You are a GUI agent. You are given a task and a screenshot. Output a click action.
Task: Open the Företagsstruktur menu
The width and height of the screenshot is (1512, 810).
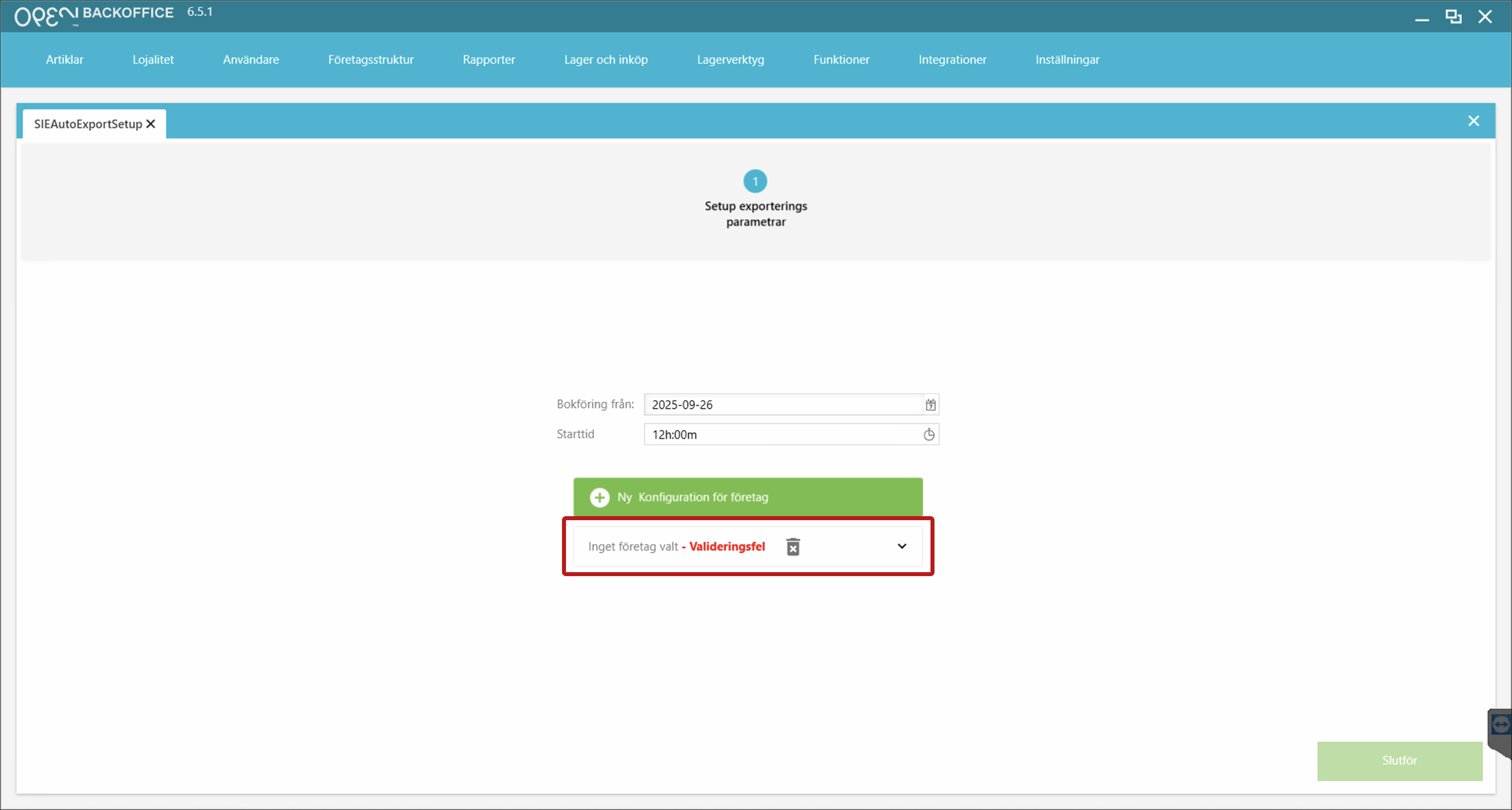coord(370,60)
